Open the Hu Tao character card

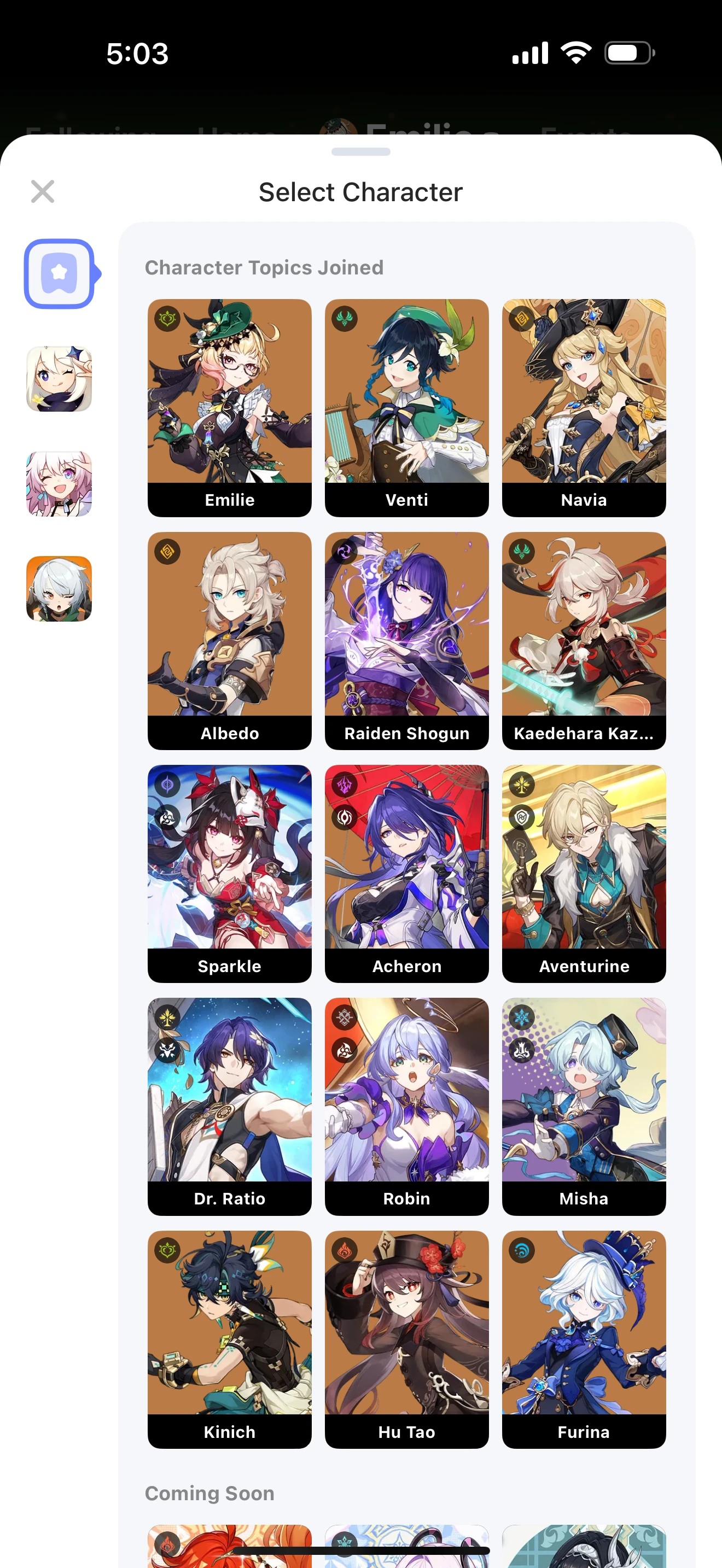406,1339
